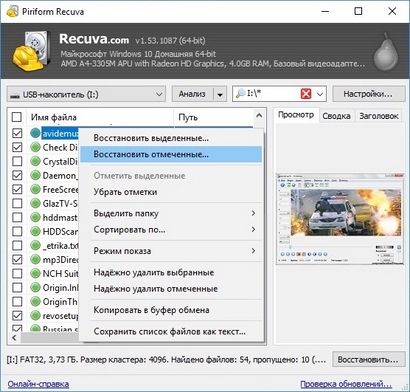Click the Recuva title bar app icon
Image resolution: width=410 pixels, height=392 pixels.
[x=12, y=11]
